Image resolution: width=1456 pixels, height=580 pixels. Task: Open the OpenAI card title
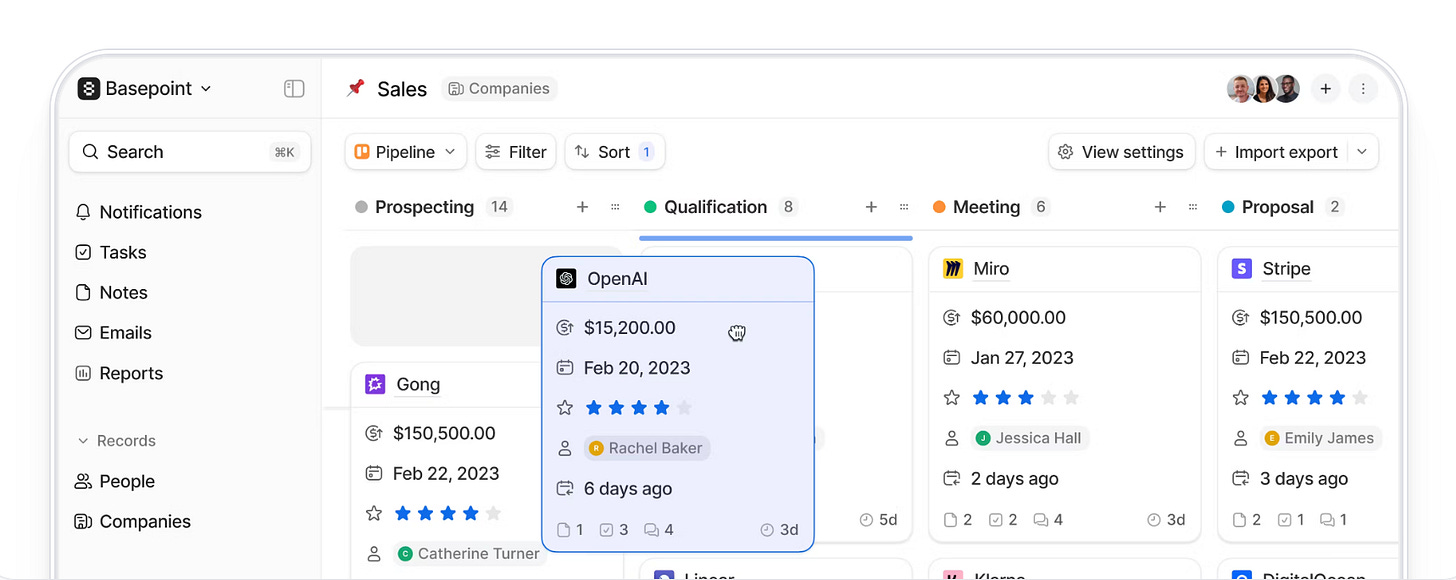[617, 279]
